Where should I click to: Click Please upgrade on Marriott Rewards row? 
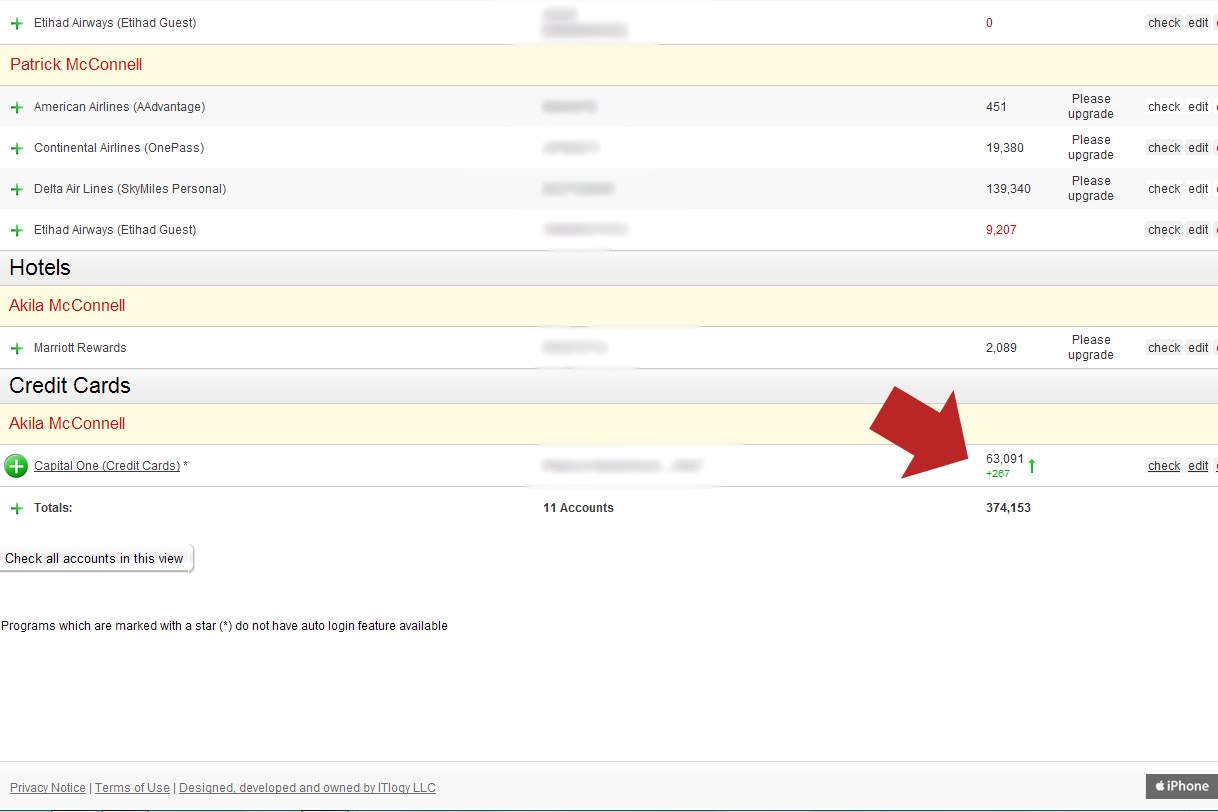[x=1091, y=348]
